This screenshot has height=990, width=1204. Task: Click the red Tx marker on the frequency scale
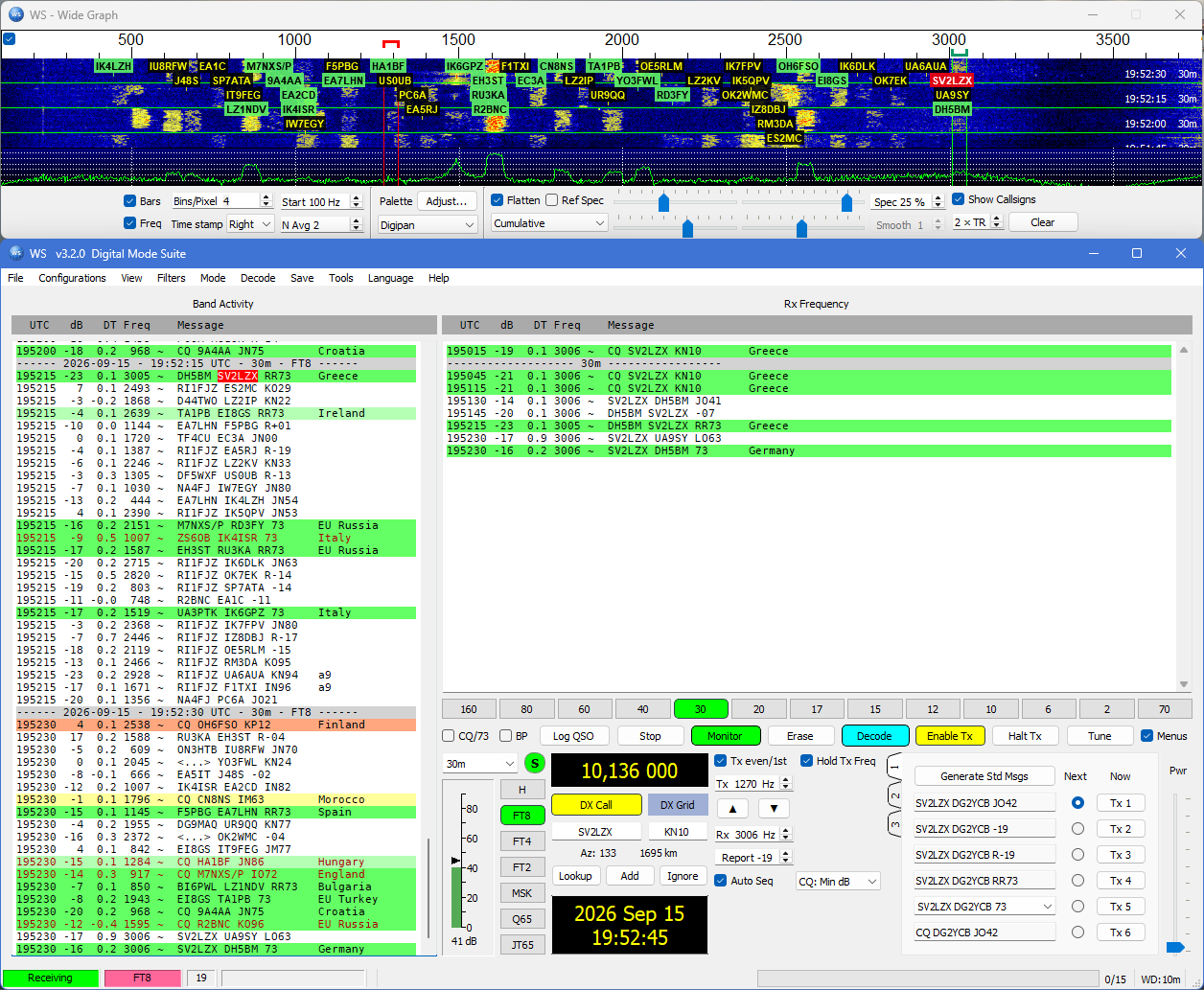pos(390,44)
